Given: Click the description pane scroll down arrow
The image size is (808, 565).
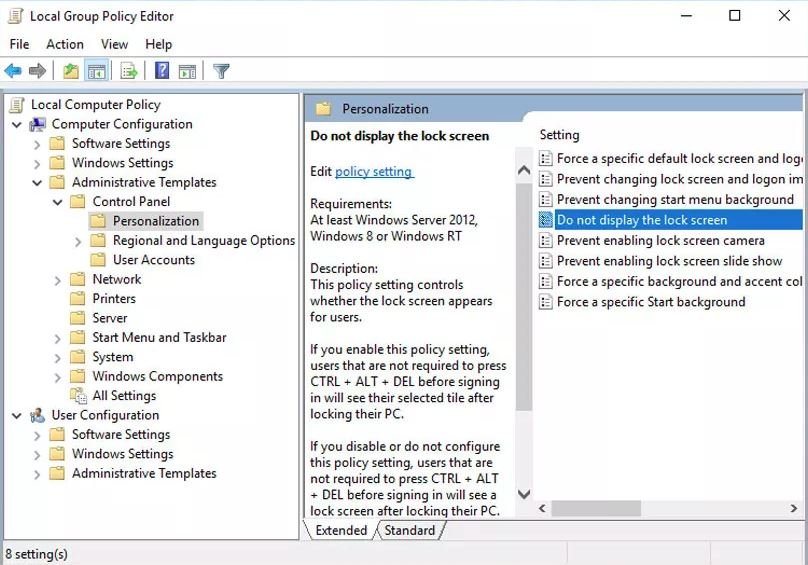Looking at the screenshot, I should pos(524,494).
